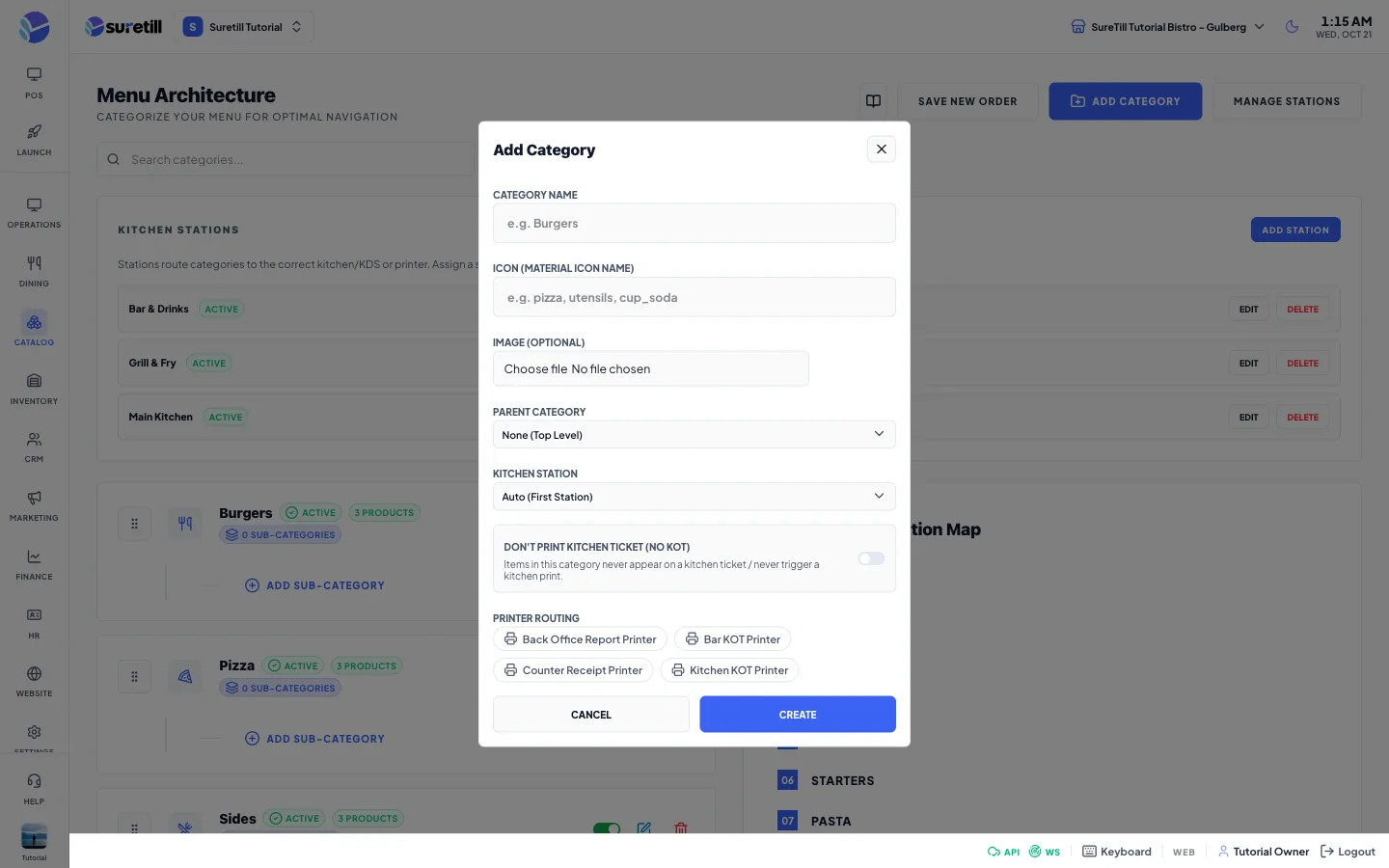Click the Search categories field

286,159
